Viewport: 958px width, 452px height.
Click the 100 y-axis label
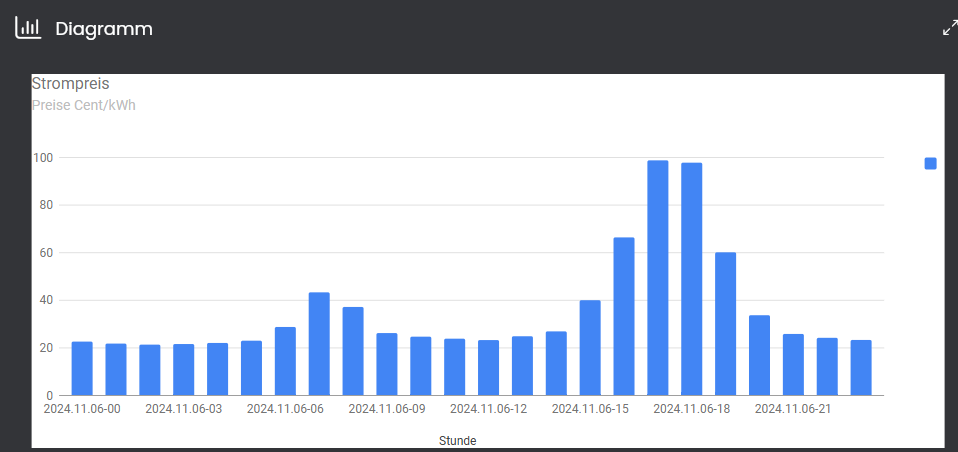point(45,158)
